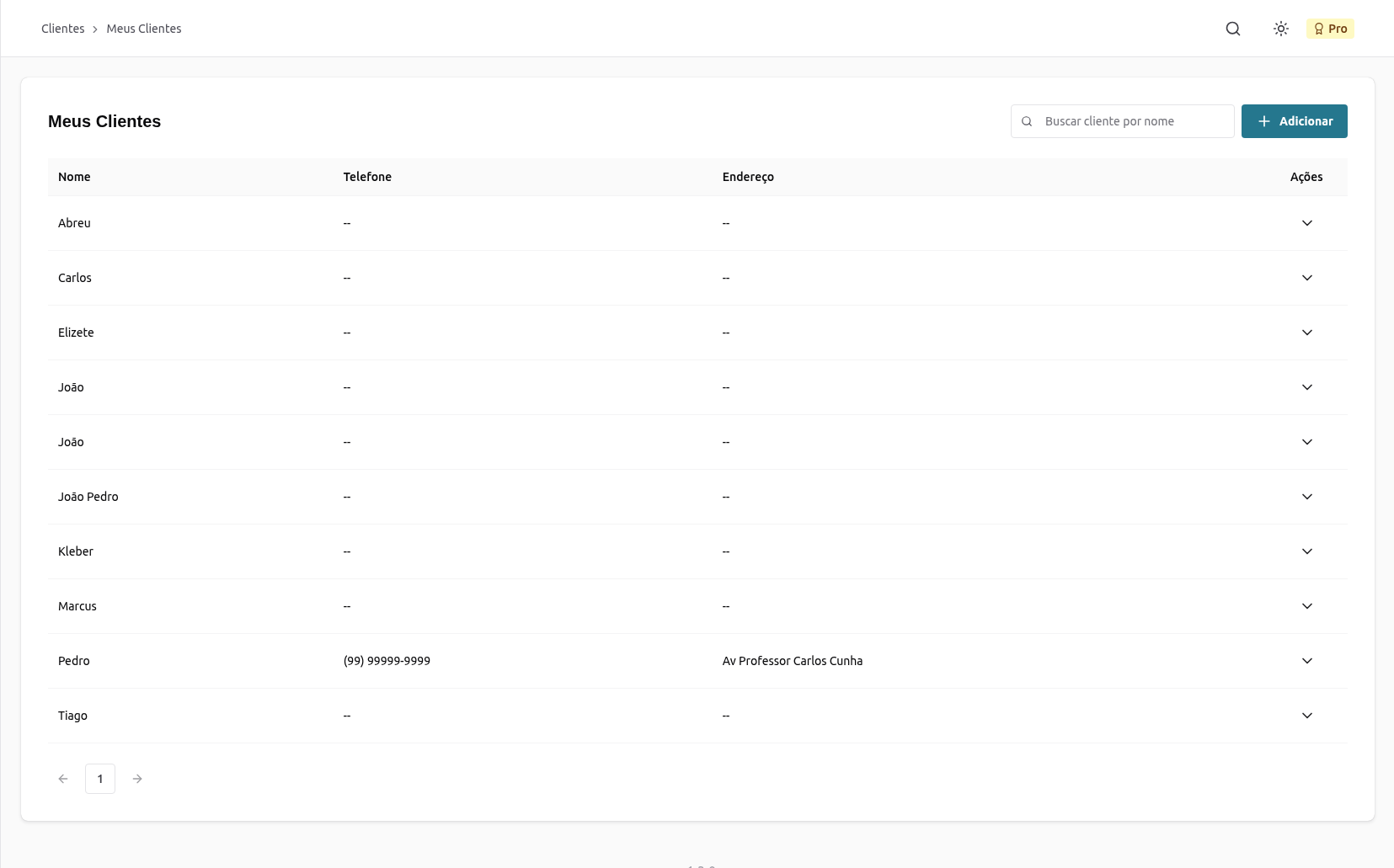The width and height of the screenshot is (1394, 868).
Task: Open the Pro plan badge
Action: pyautogui.click(x=1330, y=29)
